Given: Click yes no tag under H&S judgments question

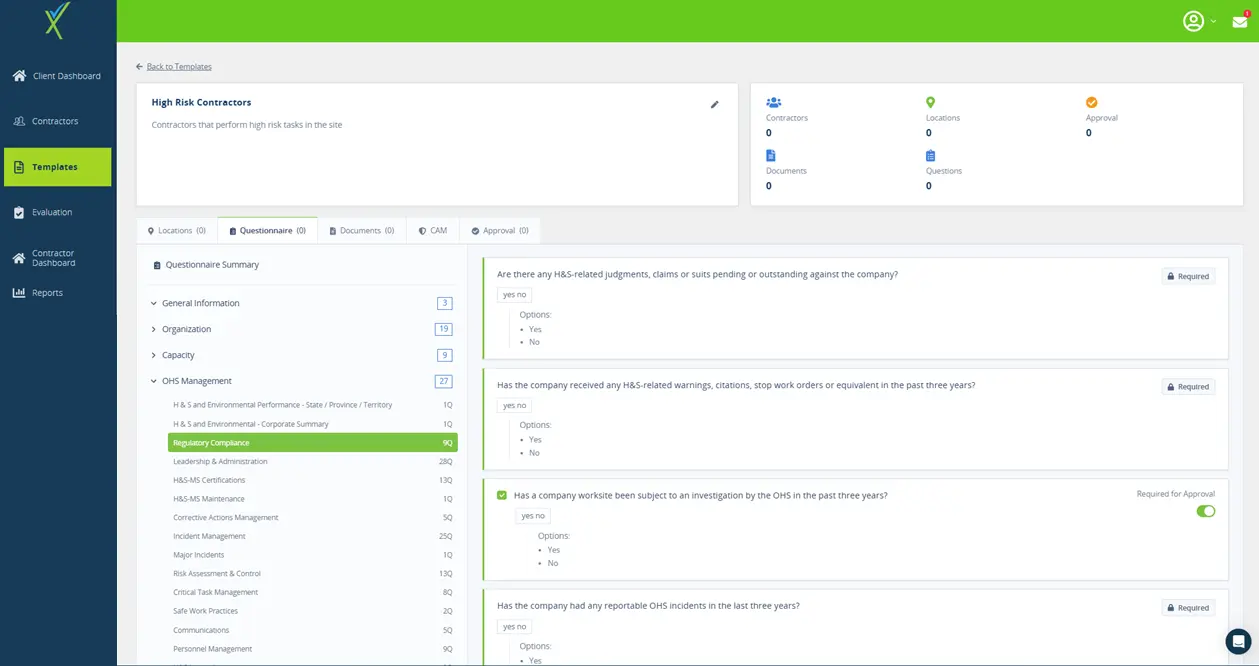Looking at the screenshot, I should pos(514,295).
